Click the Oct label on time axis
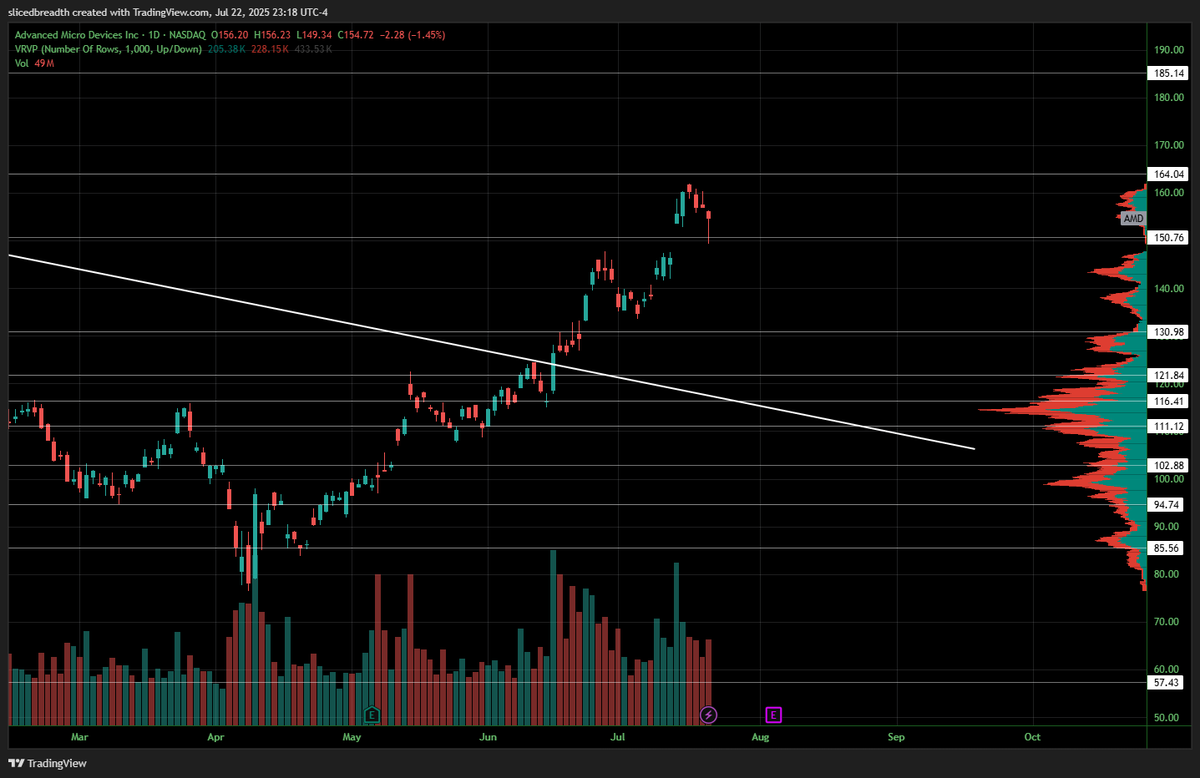The image size is (1200, 778). click(1032, 737)
